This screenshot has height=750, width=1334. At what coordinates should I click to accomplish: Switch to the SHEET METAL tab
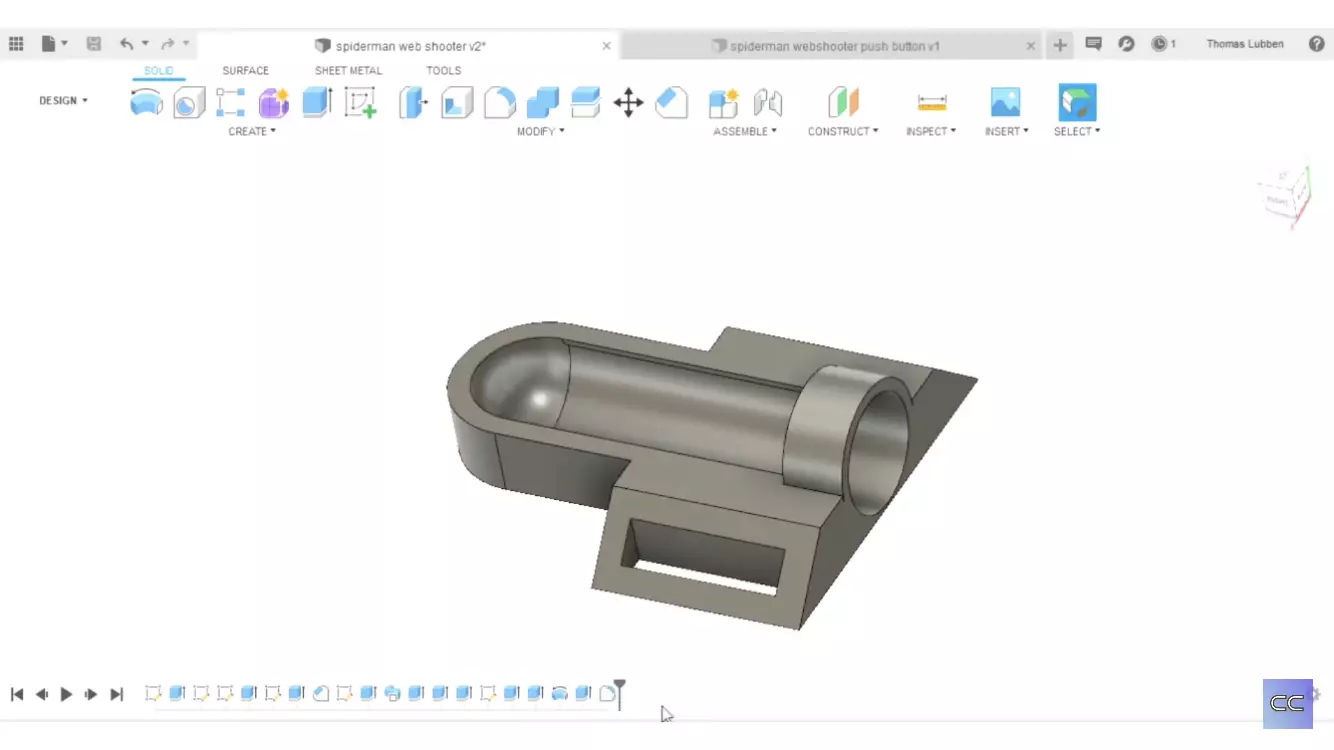pos(349,71)
